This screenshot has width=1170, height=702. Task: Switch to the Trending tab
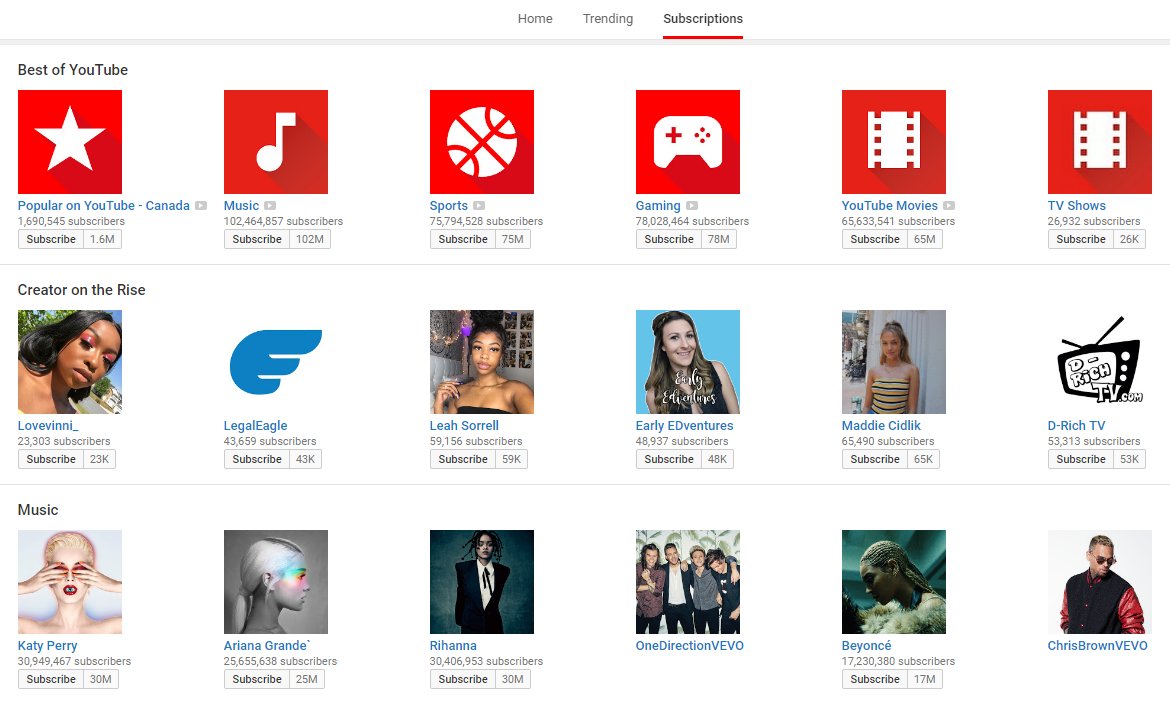(x=607, y=19)
